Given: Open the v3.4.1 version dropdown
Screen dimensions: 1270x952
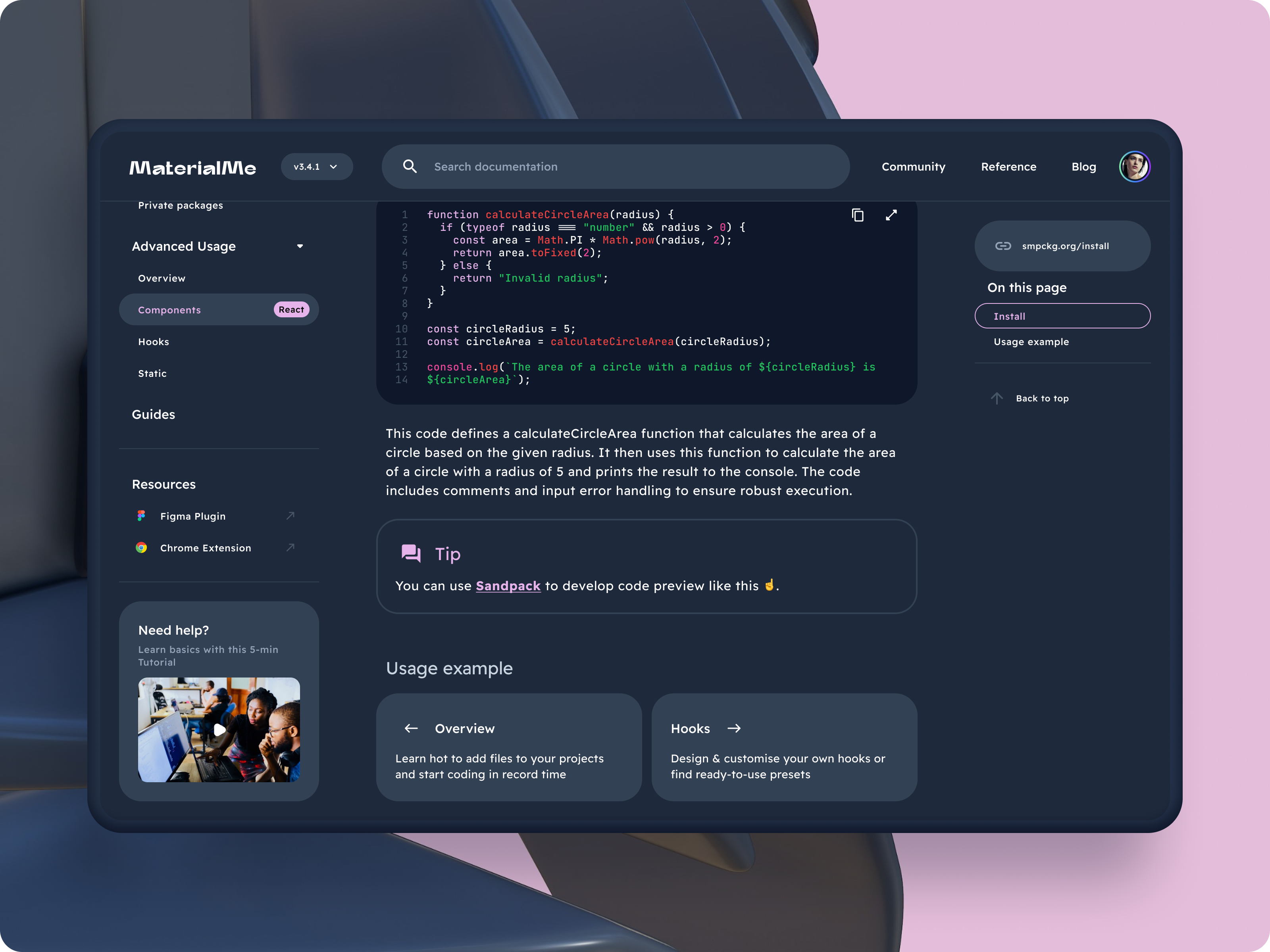Looking at the screenshot, I should pyautogui.click(x=315, y=167).
